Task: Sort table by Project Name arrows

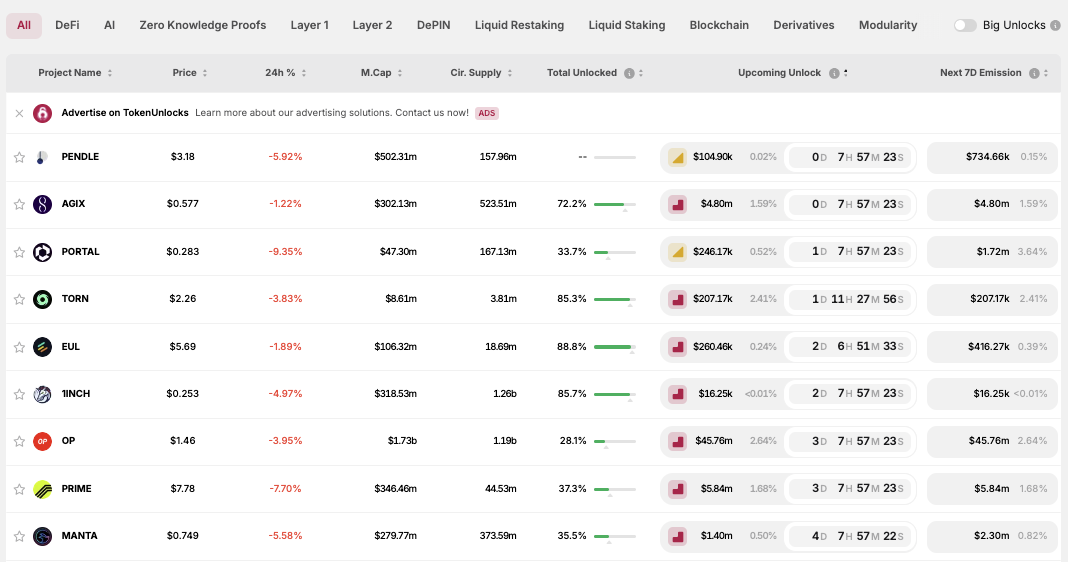Action: coord(110,73)
